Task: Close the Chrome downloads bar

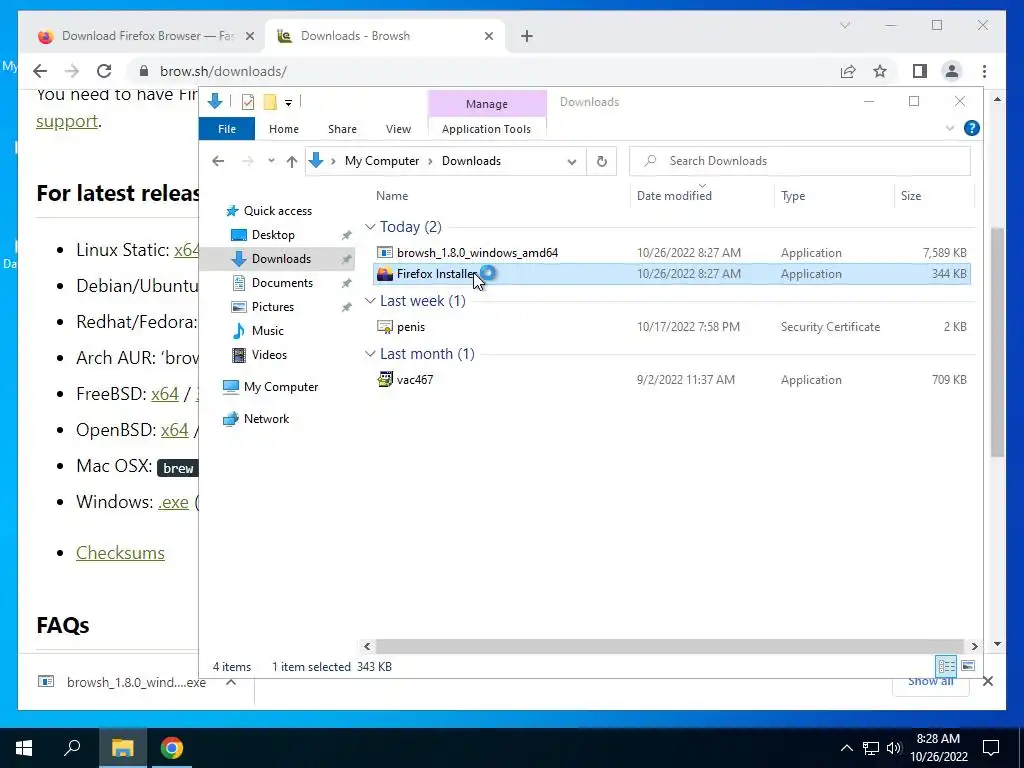Action: (987, 681)
